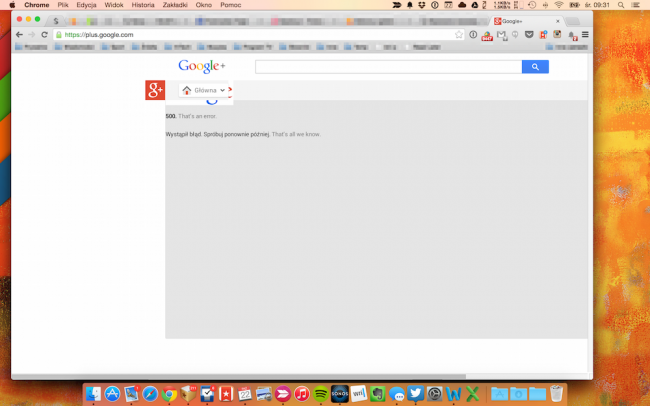Click the address bar URL plus.google.com

tap(99, 35)
